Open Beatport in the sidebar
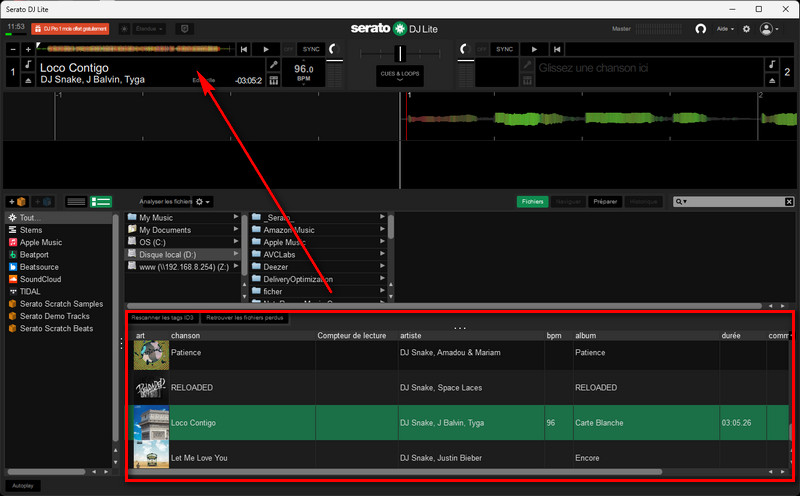Viewport: 800px width, 496px height. pyautogui.click(x=59, y=254)
